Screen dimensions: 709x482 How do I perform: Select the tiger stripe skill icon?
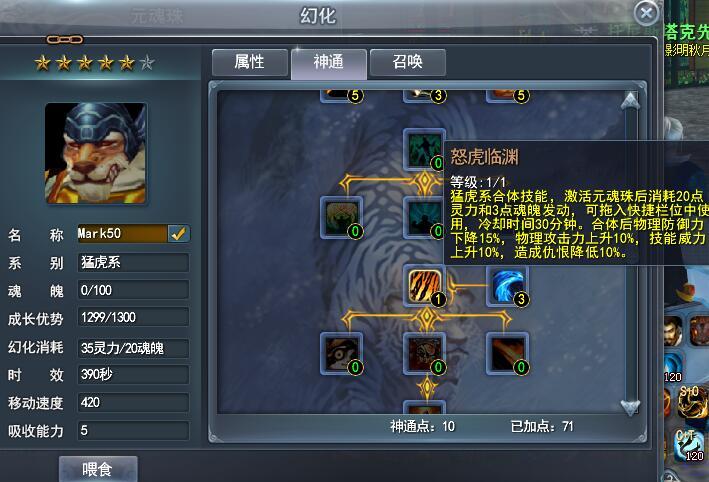tap(425, 286)
